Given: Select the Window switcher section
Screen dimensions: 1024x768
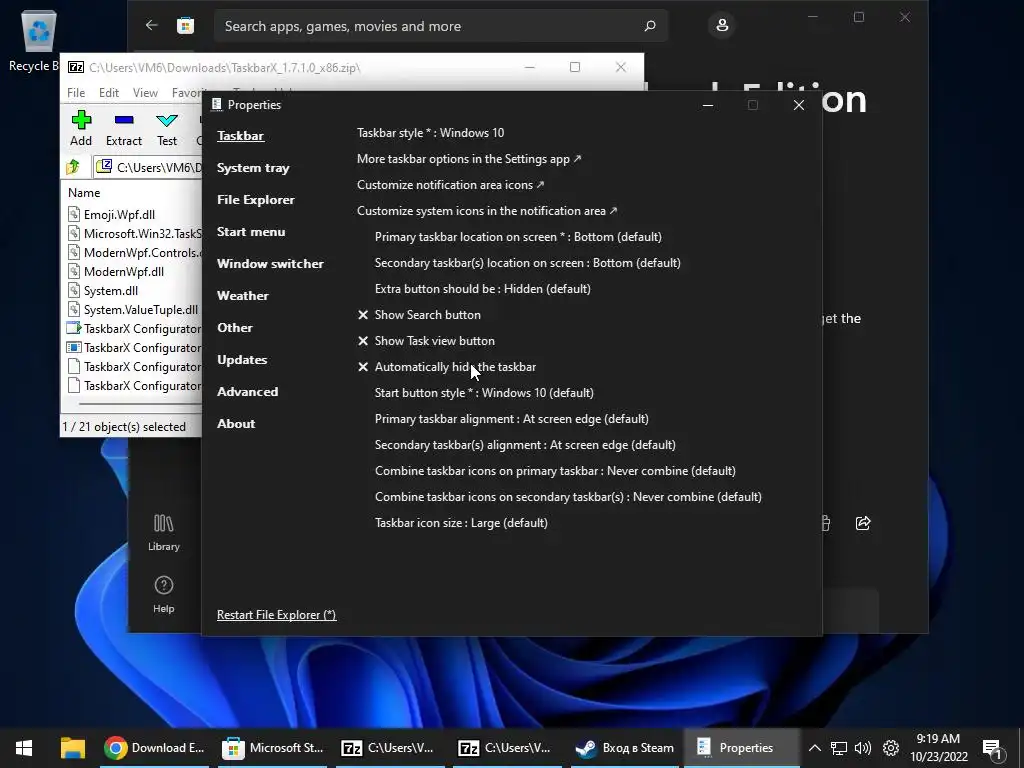Looking at the screenshot, I should tap(270, 264).
